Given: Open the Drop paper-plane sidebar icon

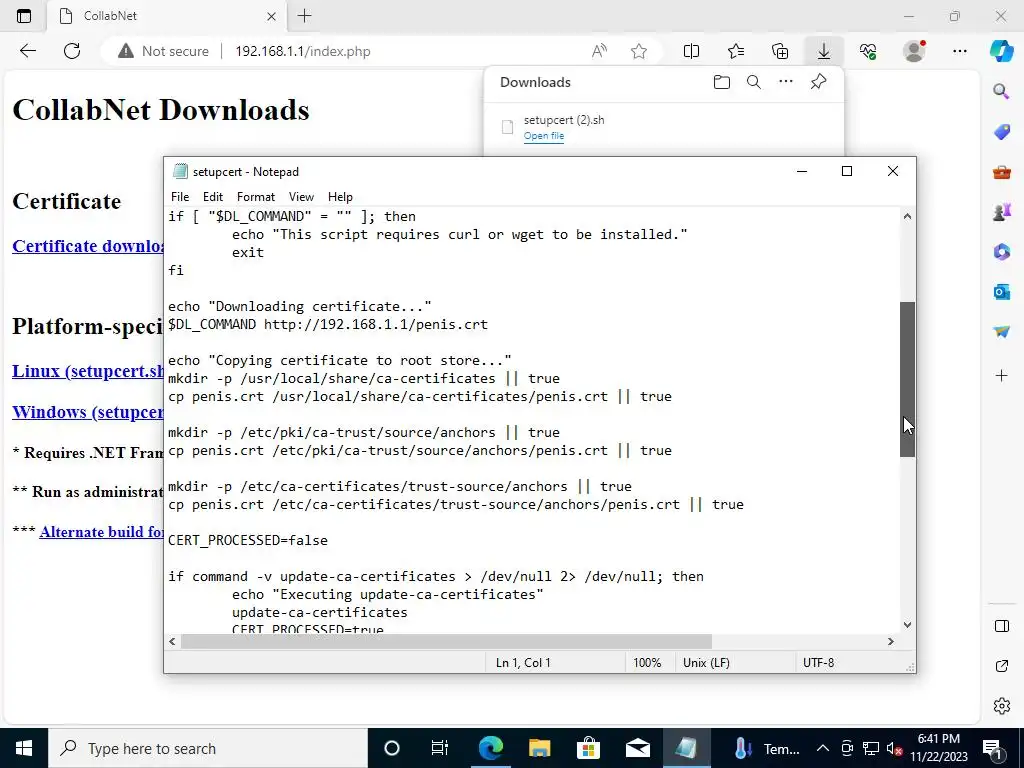Looking at the screenshot, I should tap(1001, 332).
